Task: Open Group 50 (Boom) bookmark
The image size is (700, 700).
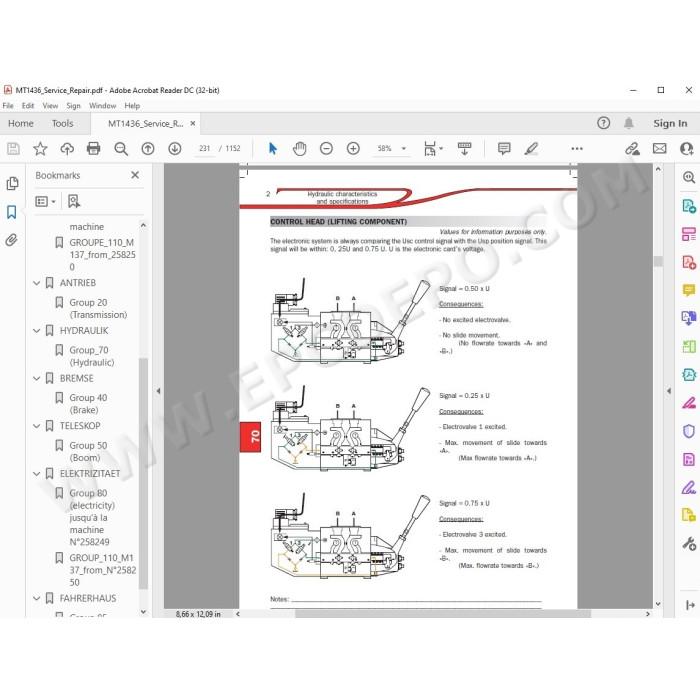Action: (88, 451)
